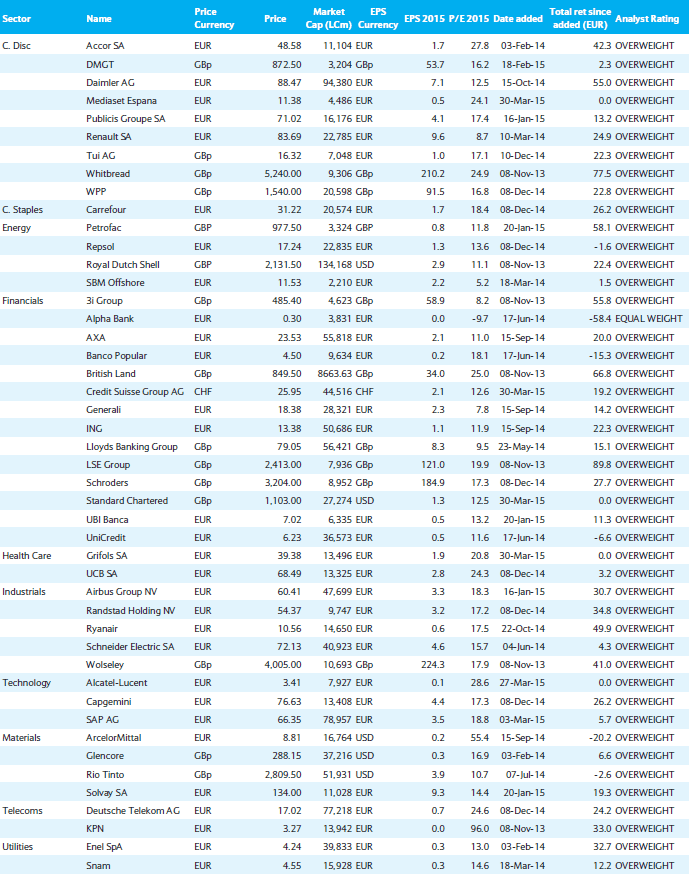Screen dimensions: 689x874
Task: Click the 'Energy' sector label
Action: (x=16, y=228)
